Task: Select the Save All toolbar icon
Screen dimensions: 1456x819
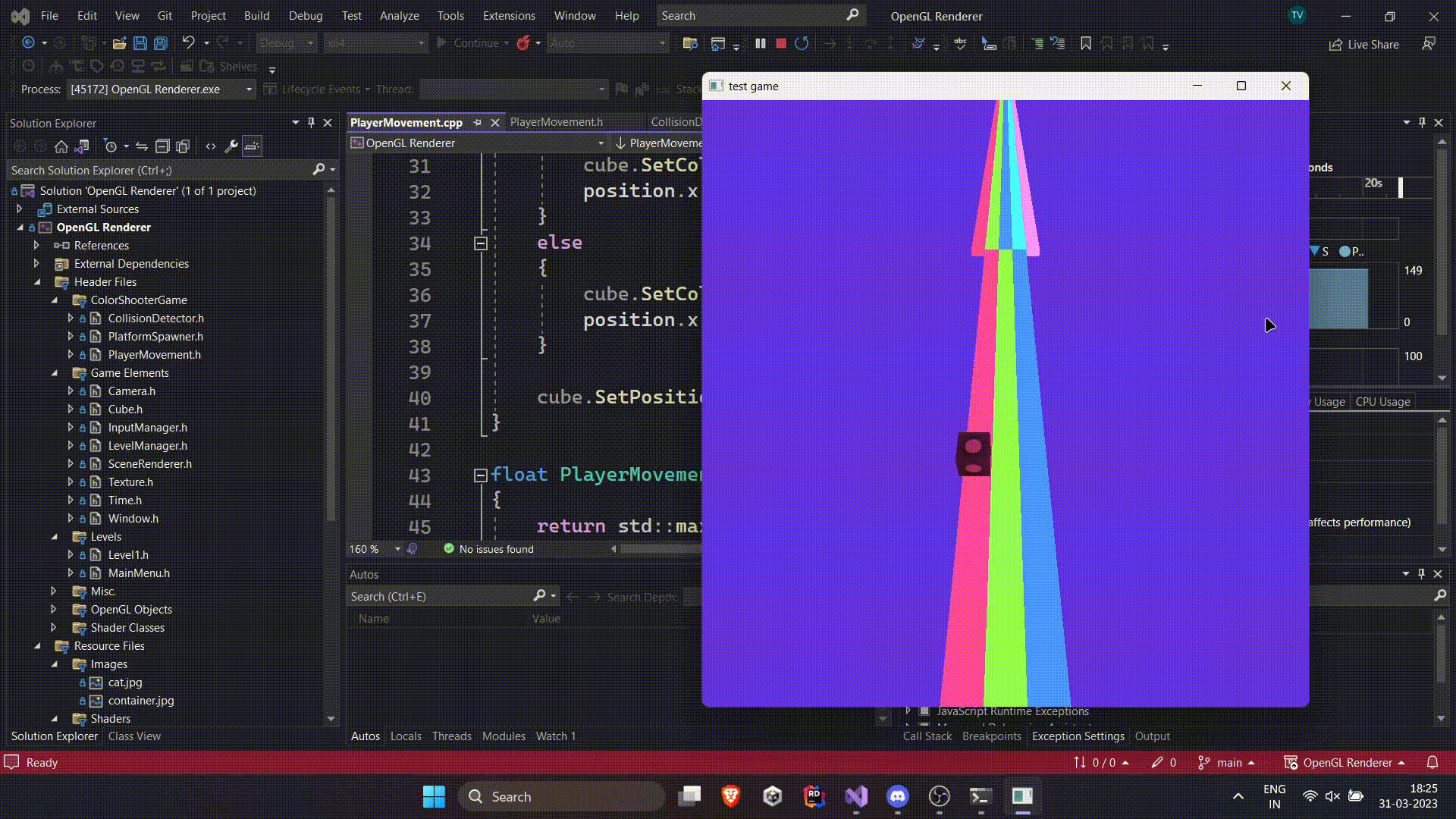Action: (159, 43)
